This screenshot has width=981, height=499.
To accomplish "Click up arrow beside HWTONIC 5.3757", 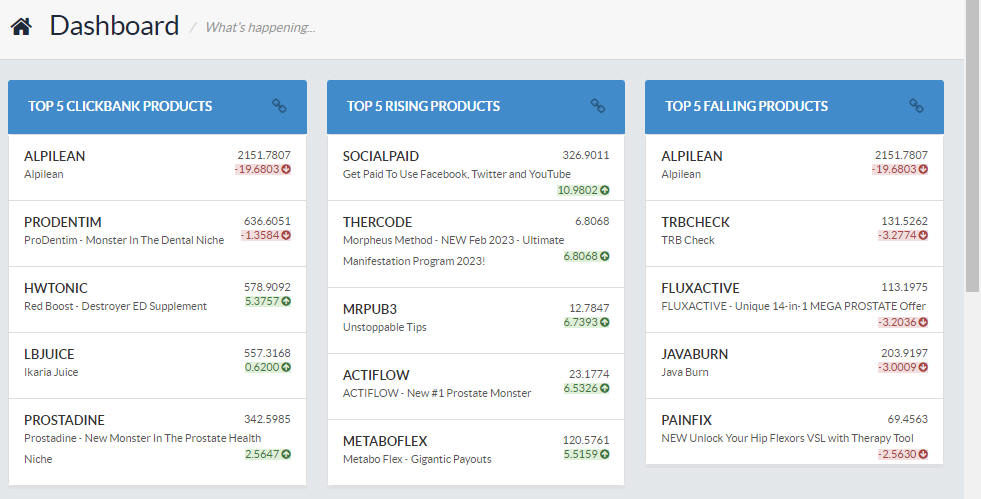I will [x=286, y=301].
